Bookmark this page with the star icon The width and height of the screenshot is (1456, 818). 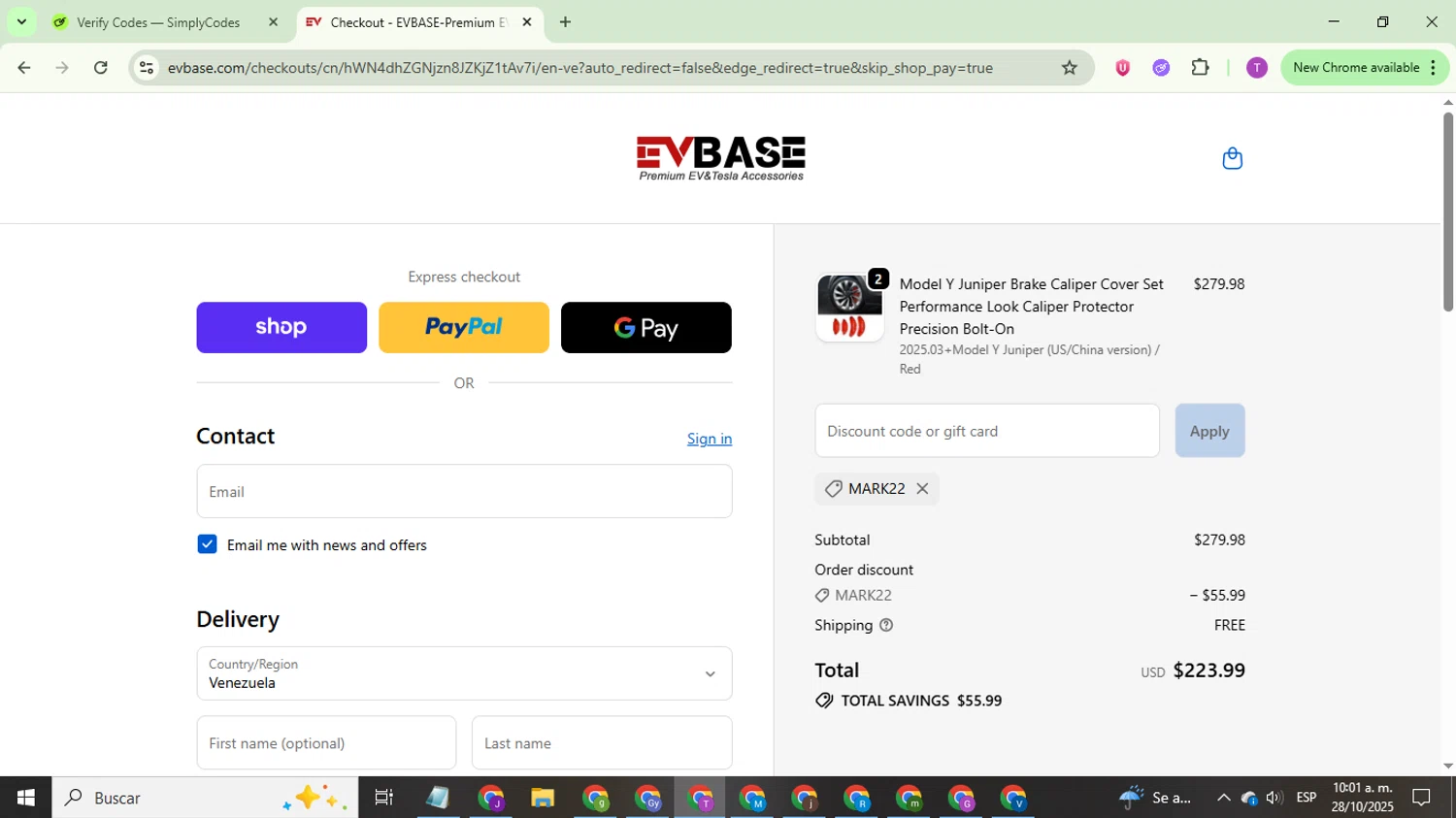[x=1069, y=68]
